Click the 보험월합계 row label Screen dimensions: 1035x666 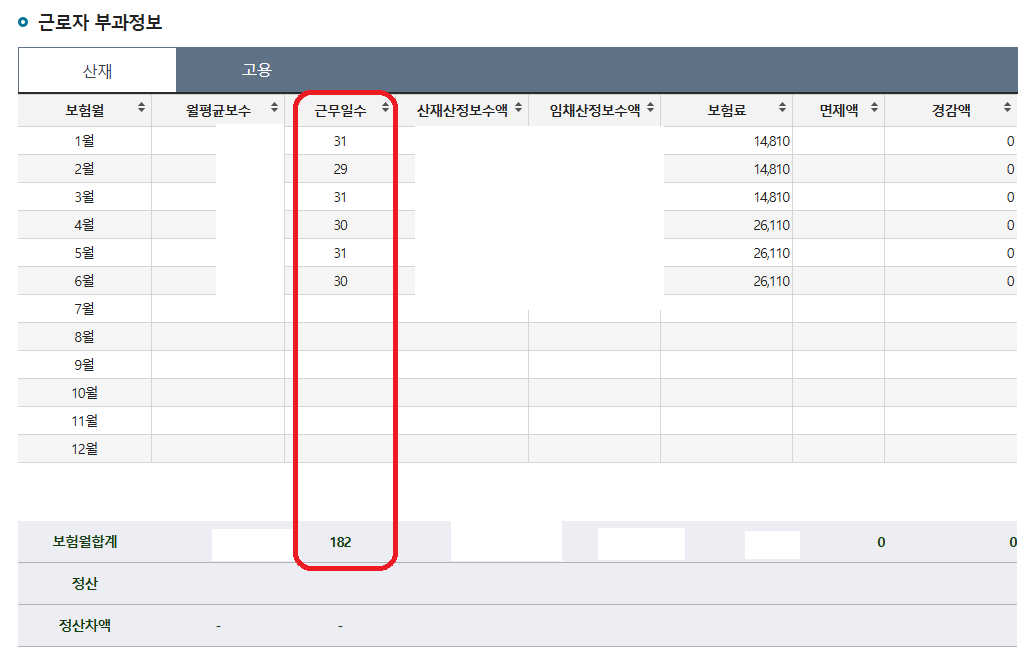point(84,542)
